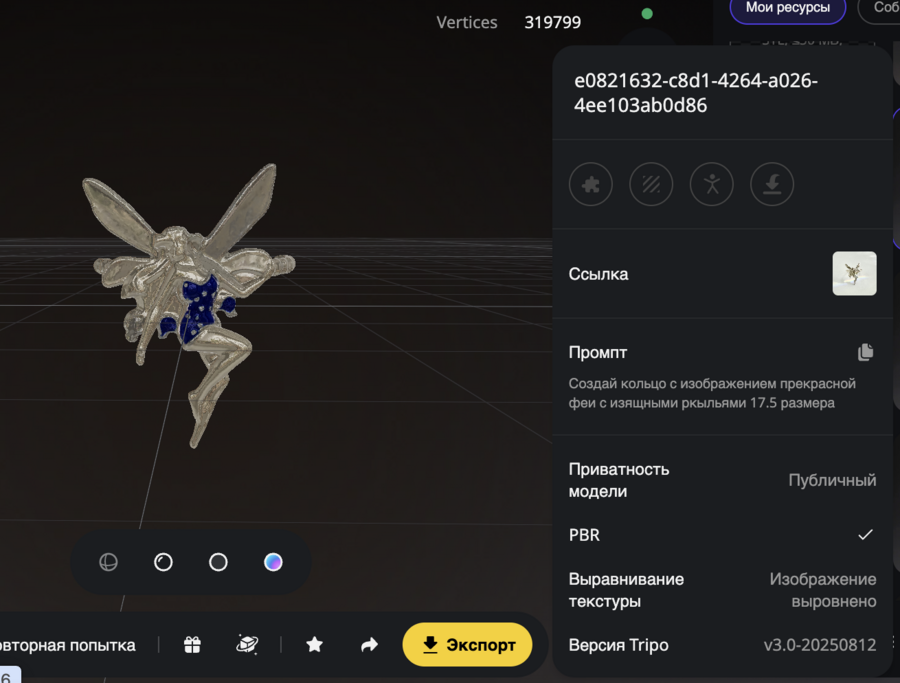
Task: Select the shaded circle view mode
Action: (x=164, y=562)
